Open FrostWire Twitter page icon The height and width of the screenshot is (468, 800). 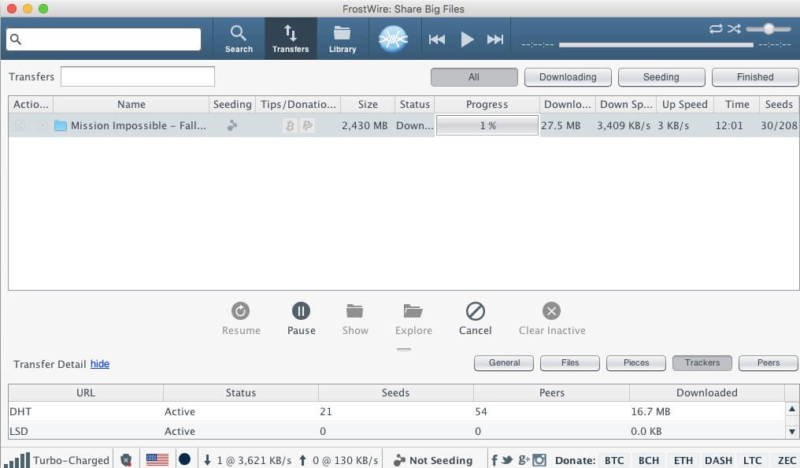(x=507, y=460)
